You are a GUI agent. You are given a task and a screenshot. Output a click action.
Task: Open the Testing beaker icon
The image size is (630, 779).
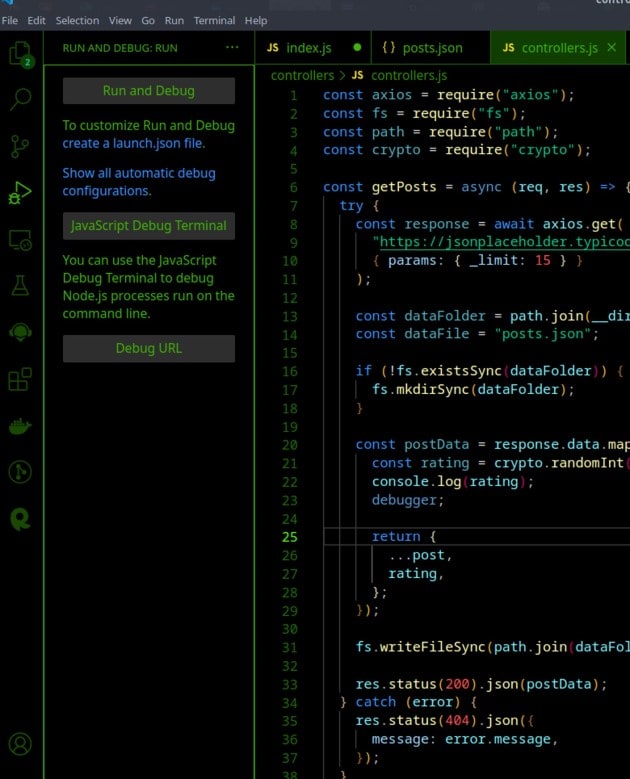coord(20,286)
